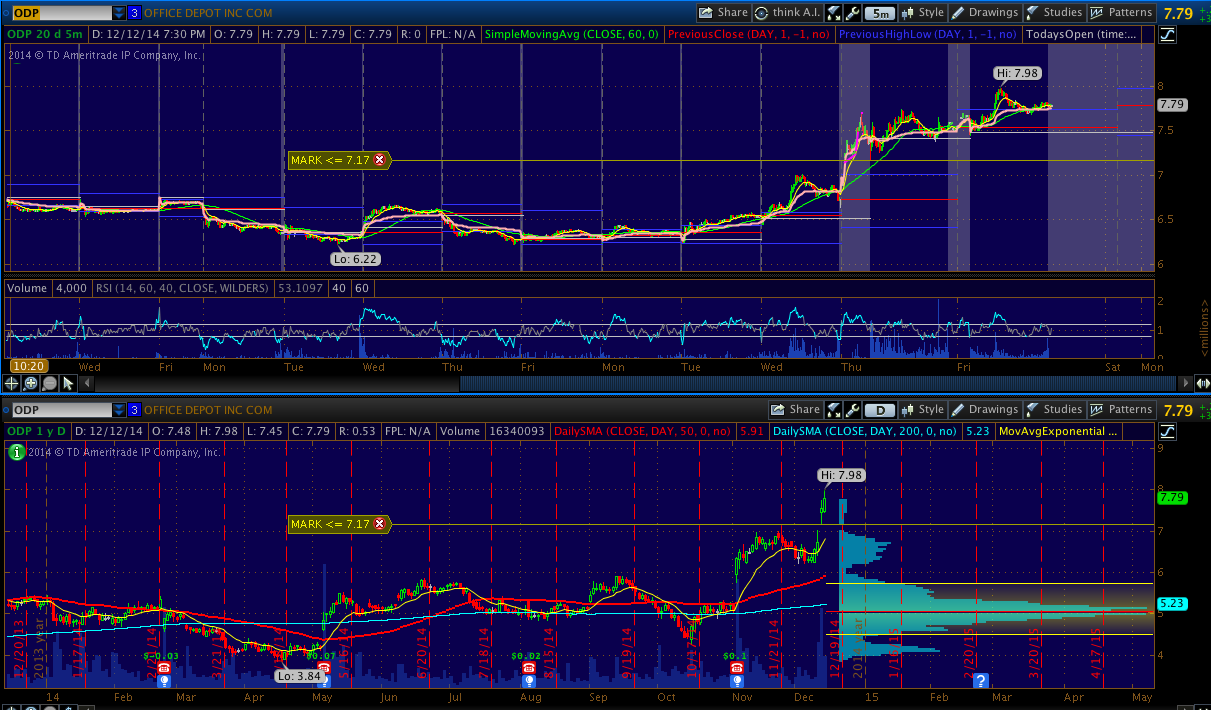1211x710 pixels.
Task: Click quick study flask icon in top chart
Action: tap(833, 13)
